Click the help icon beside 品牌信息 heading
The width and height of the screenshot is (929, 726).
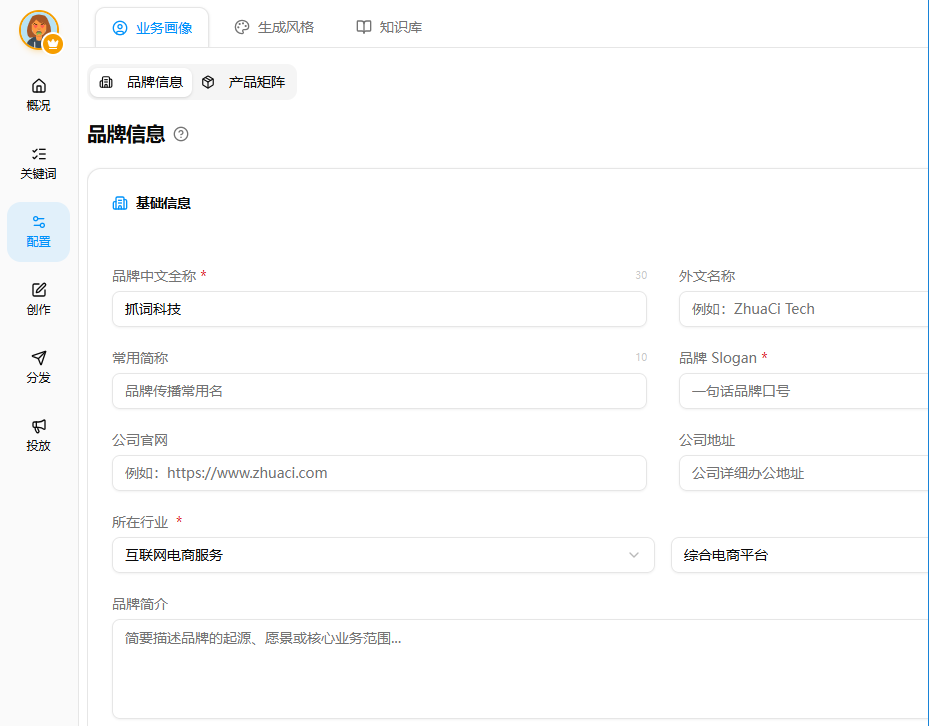pyautogui.click(x=181, y=134)
